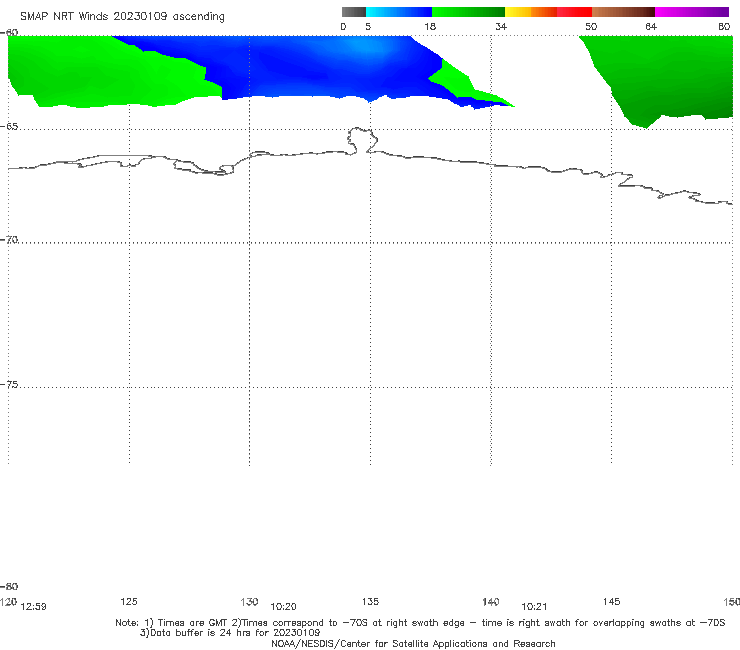The image size is (740, 650).
Task: Click the latitude label '-70'
Action: point(9,240)
